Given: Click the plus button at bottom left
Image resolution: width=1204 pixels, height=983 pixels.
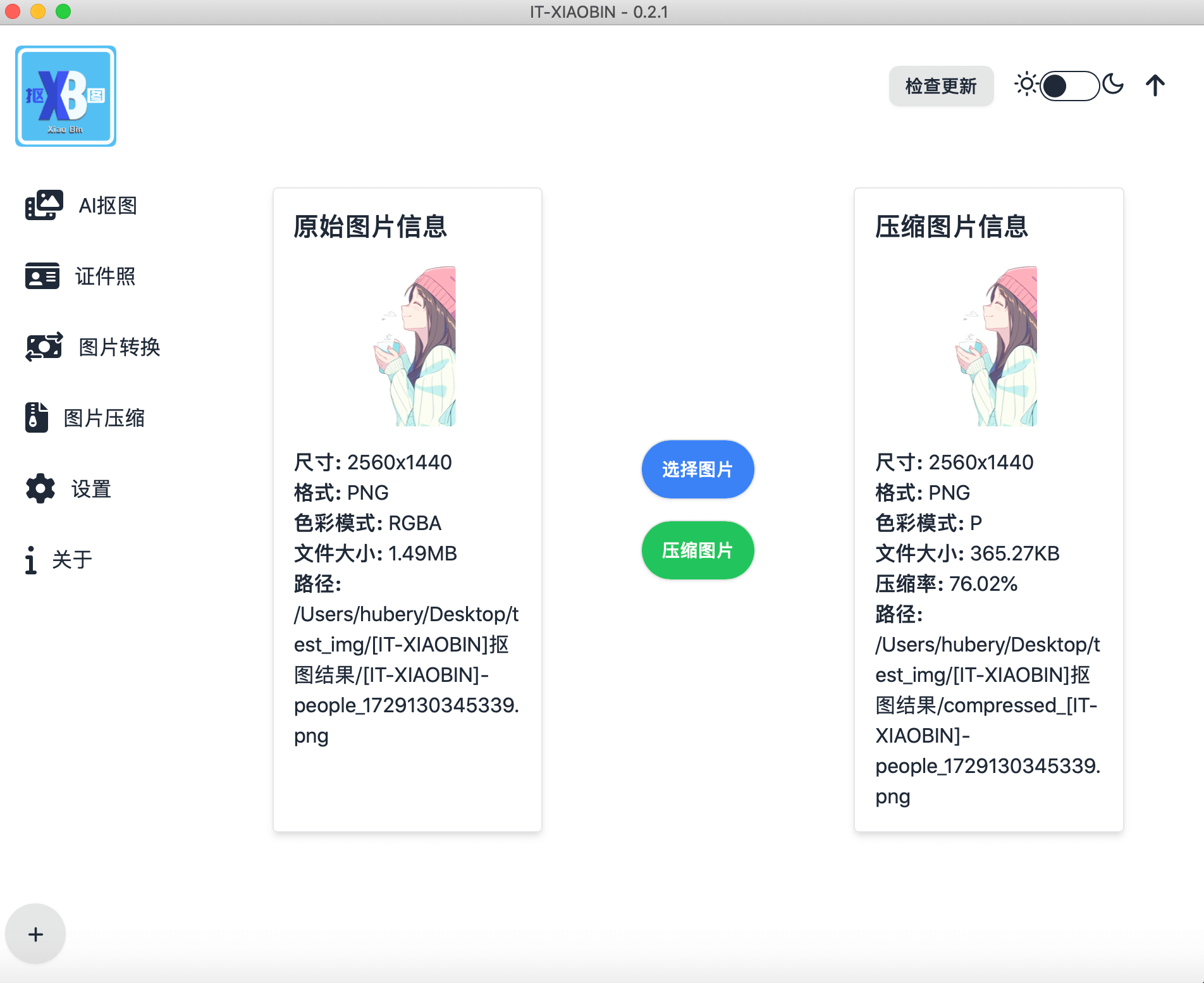Looking at the screenshot, I should coord(35,934).
